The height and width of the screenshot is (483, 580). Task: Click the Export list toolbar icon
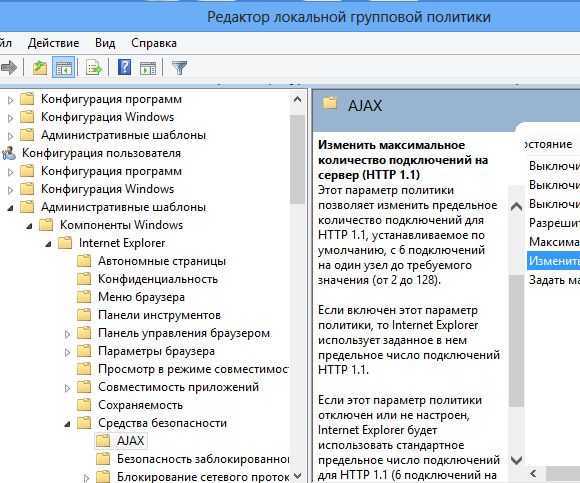[x=94, y=68]
